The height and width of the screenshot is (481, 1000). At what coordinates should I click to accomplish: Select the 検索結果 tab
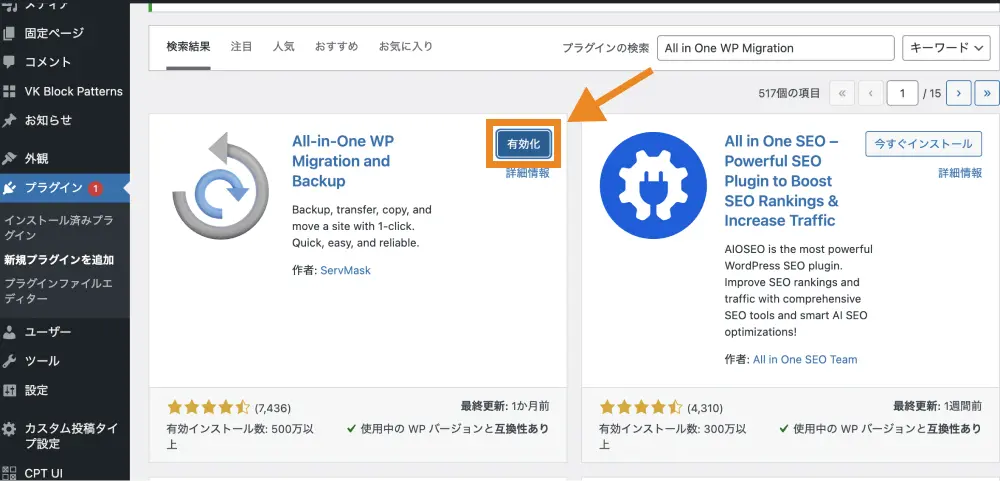188,47
